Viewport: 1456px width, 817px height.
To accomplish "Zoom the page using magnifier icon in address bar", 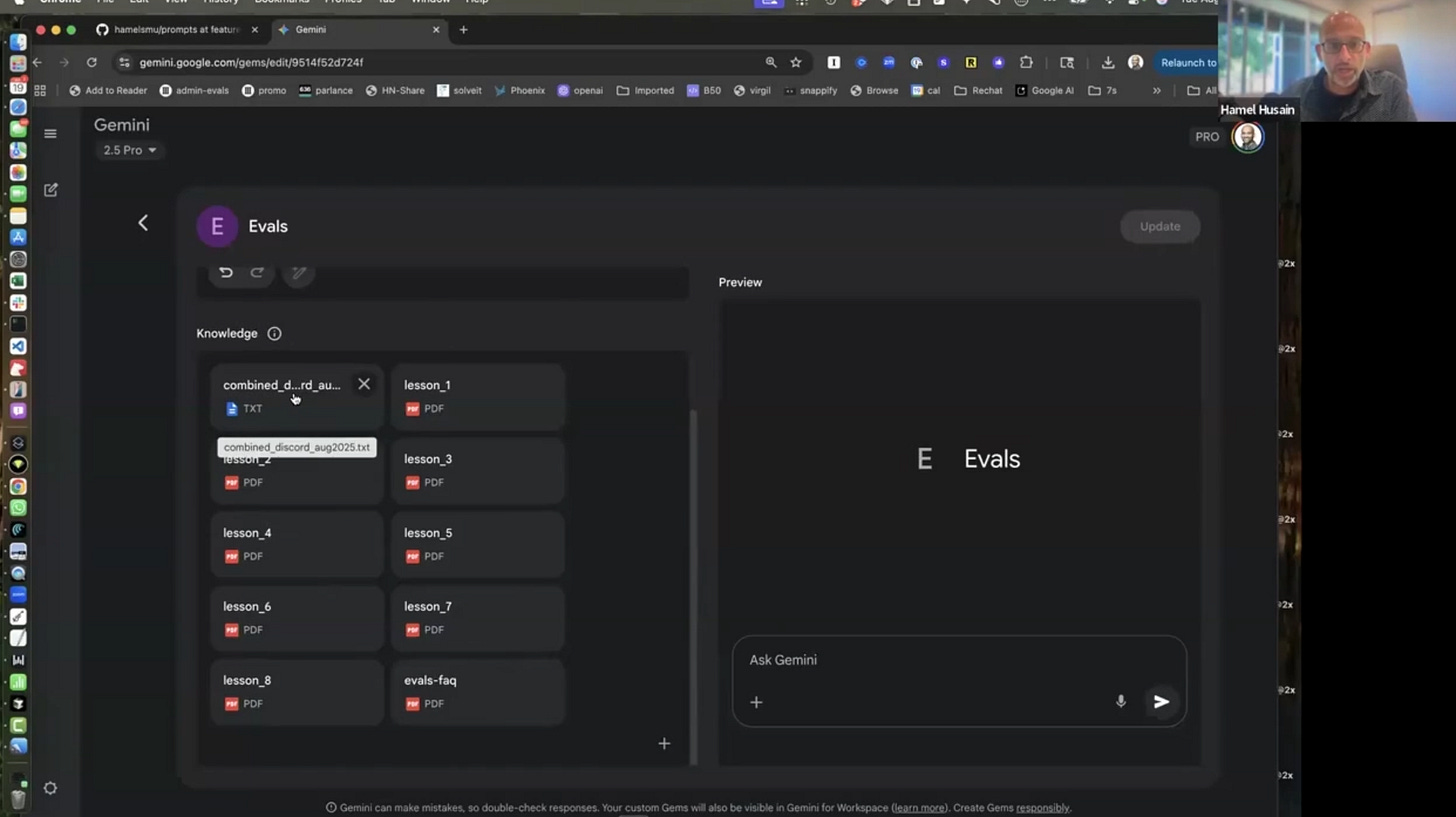I will click(x=770, y=62).
